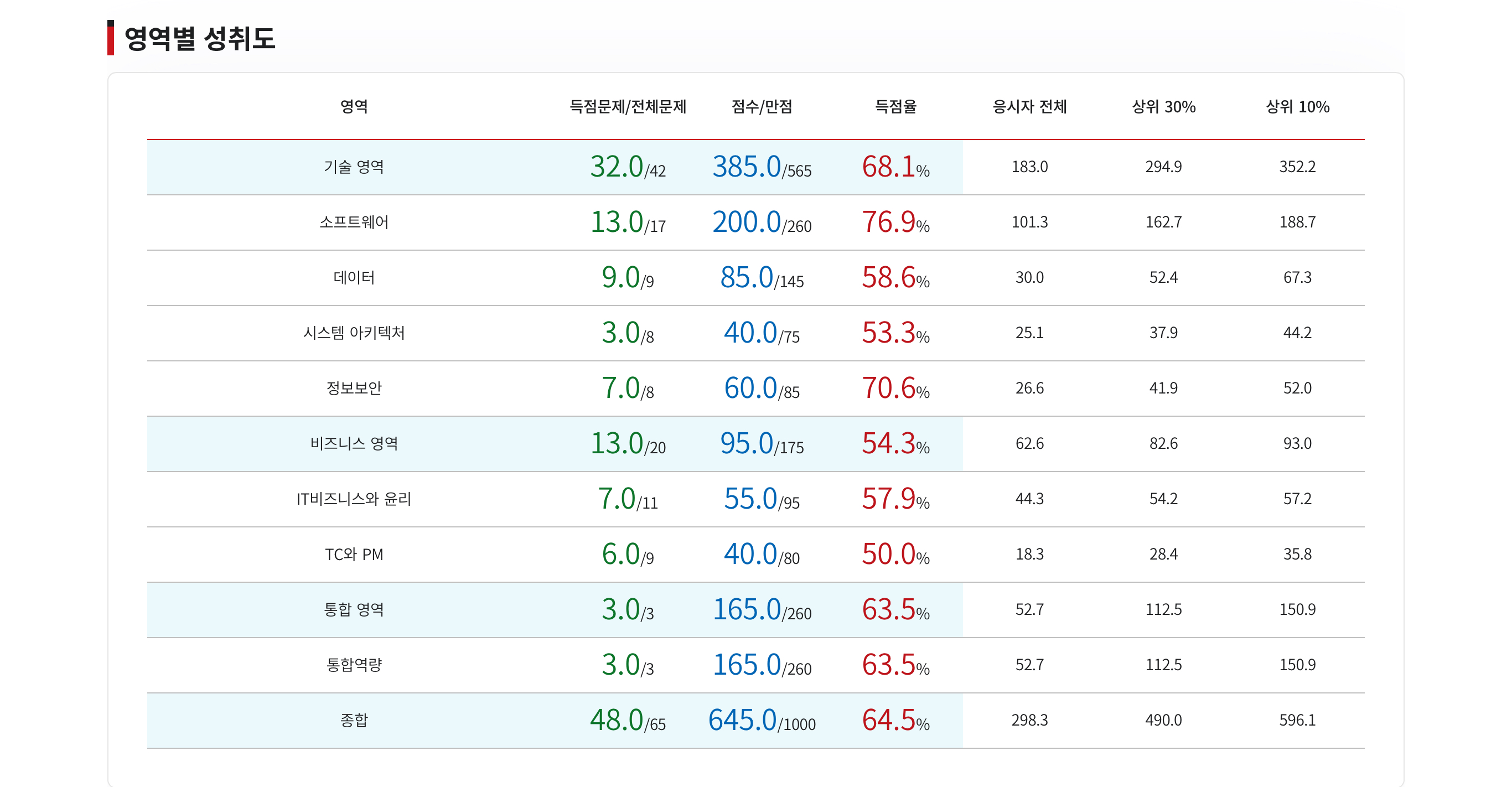The width and height of the screenshot is (1512, 787).
Task: Select the IT비즈니스와 윤리 row label
Action: (354, 499)
